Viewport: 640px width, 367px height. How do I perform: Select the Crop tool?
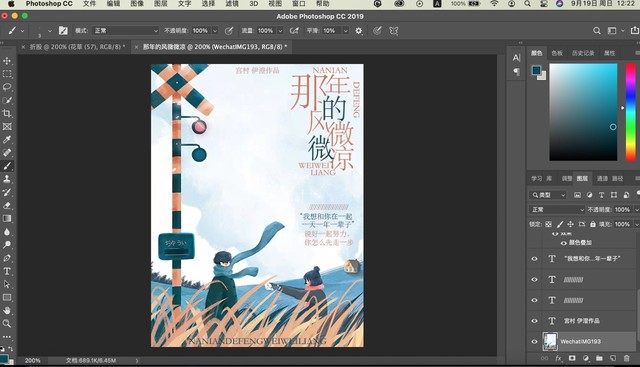click(x=7, y=113)
